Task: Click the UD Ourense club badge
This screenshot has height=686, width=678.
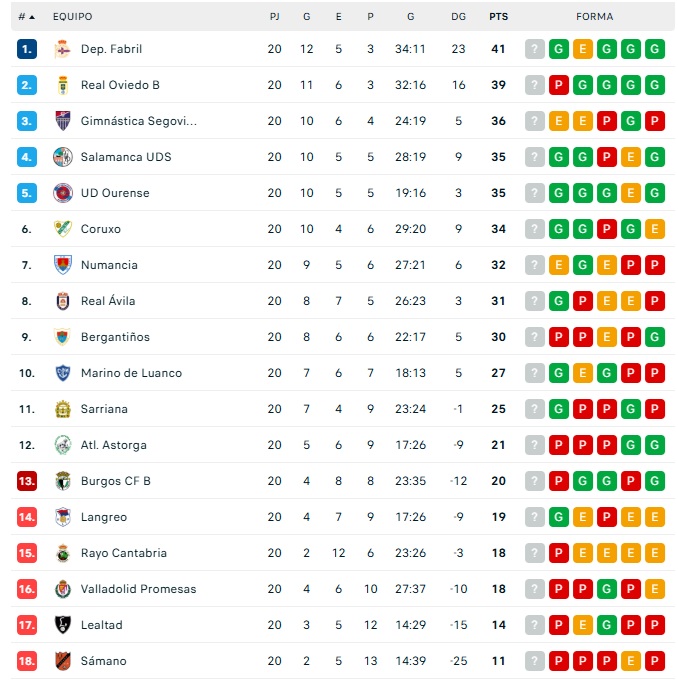Action: tap(63, 193)
